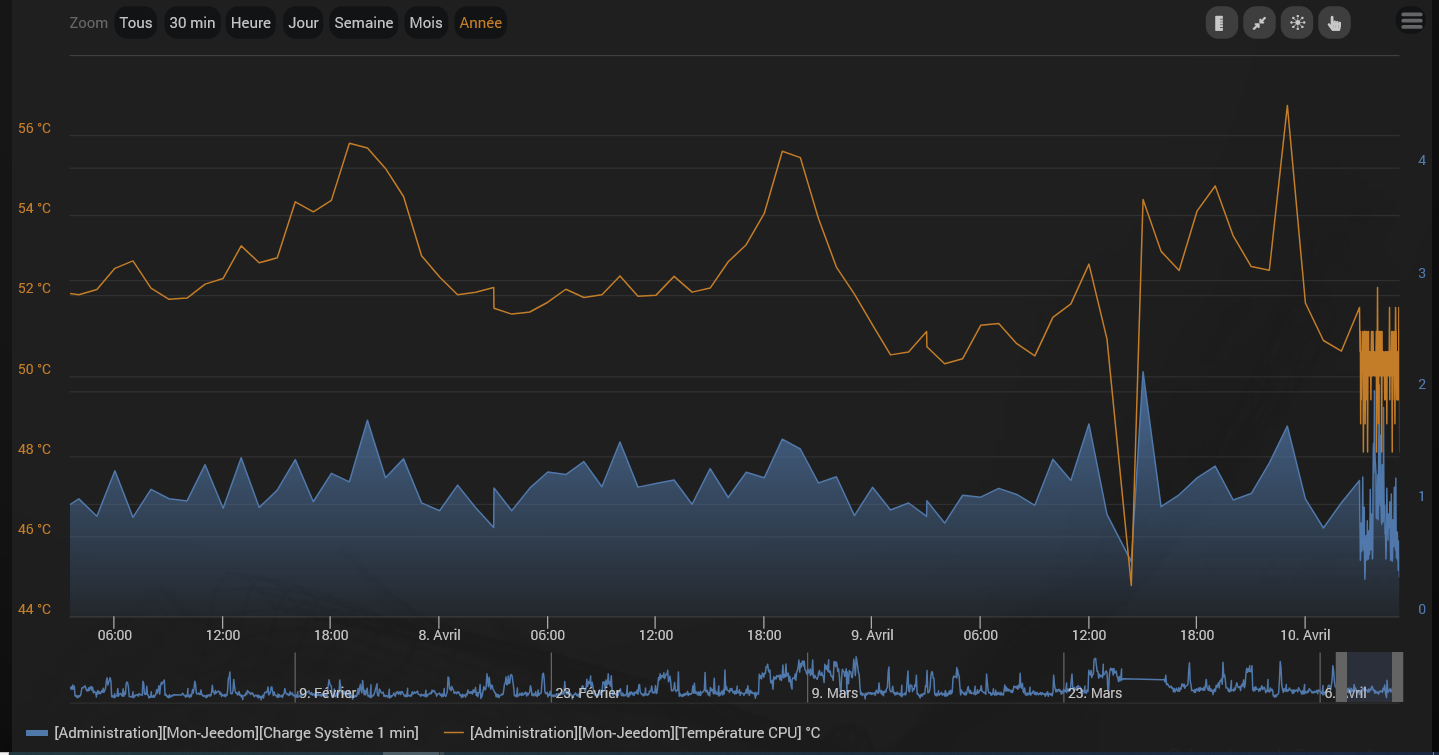
Task: Set zoom range to Tous
Action: tap(136, 23)
